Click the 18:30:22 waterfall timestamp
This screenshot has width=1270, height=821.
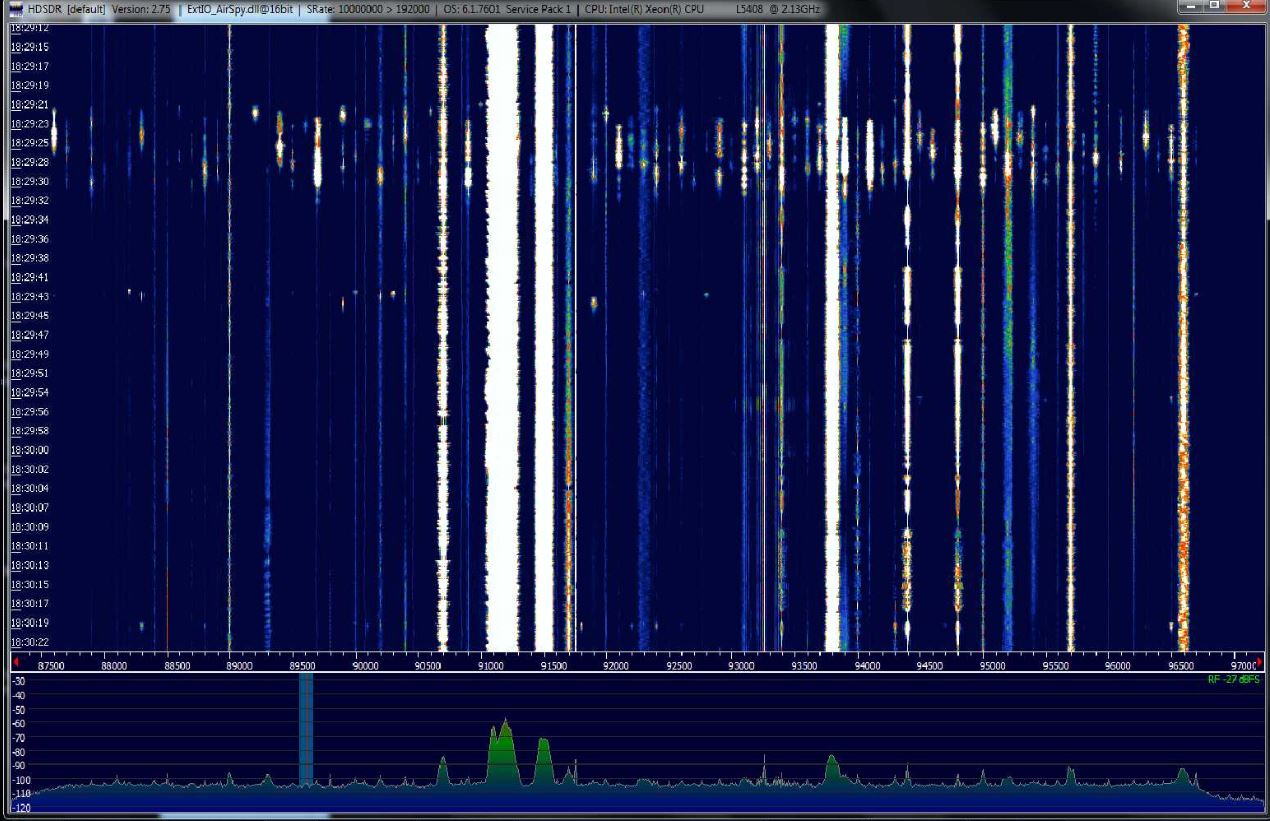click(x=30, y=641)
